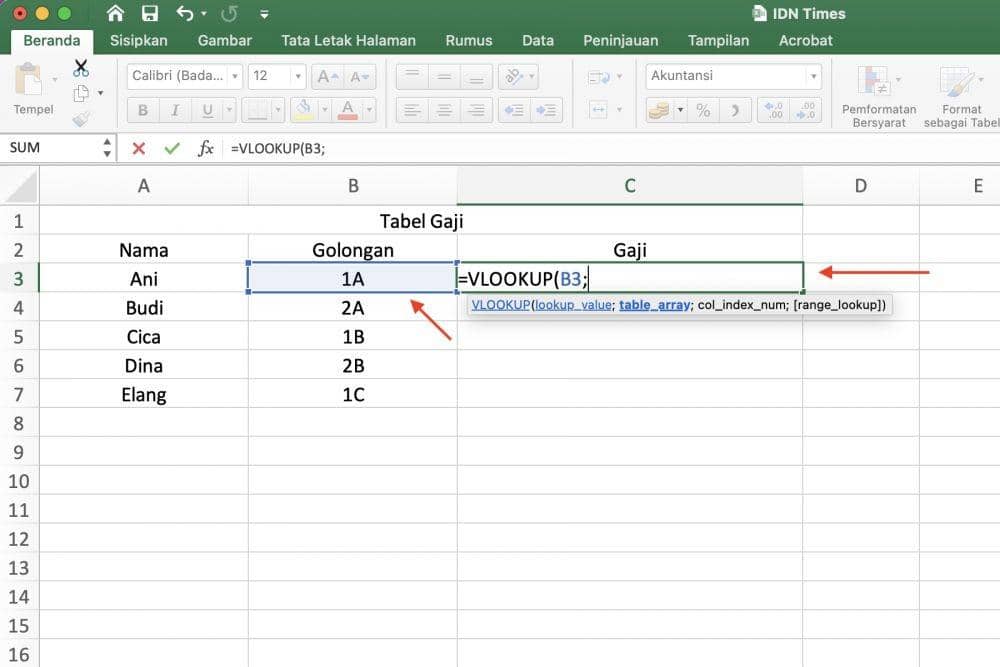Click the increase decimal icon

point(773,108)
